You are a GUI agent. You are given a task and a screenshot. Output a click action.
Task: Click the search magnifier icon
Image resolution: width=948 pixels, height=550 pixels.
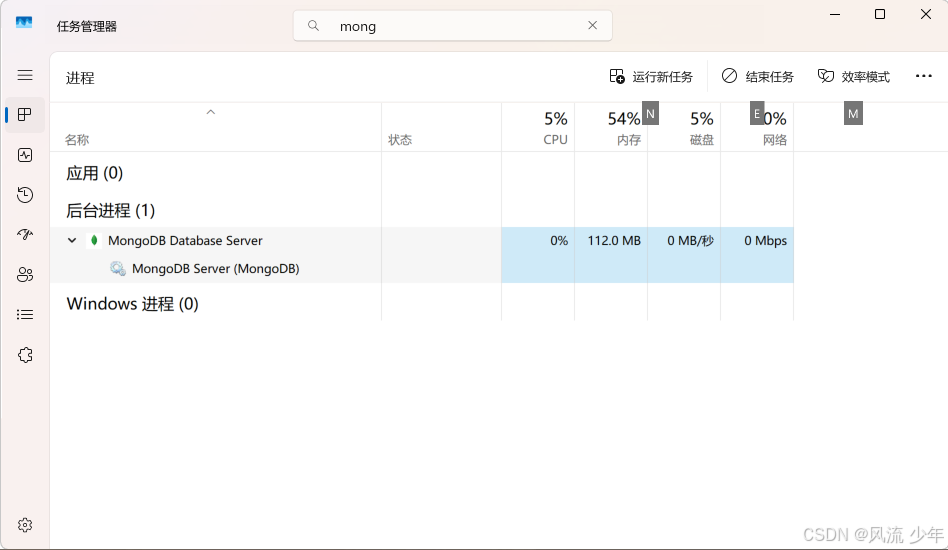pyautogui.click(x=313, y=25)
